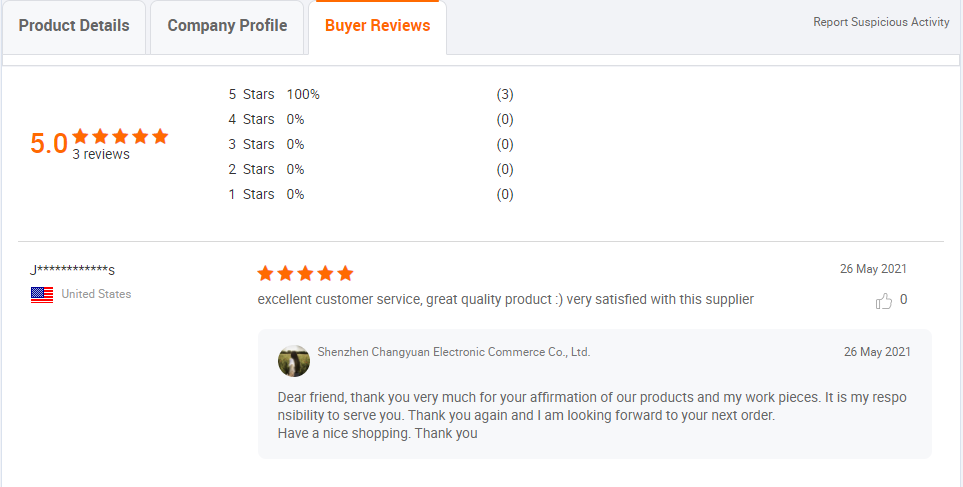The height and width of the screenshot is (487, 963).
Task: Select the Buyer Reviews tab
Action: 377,26
